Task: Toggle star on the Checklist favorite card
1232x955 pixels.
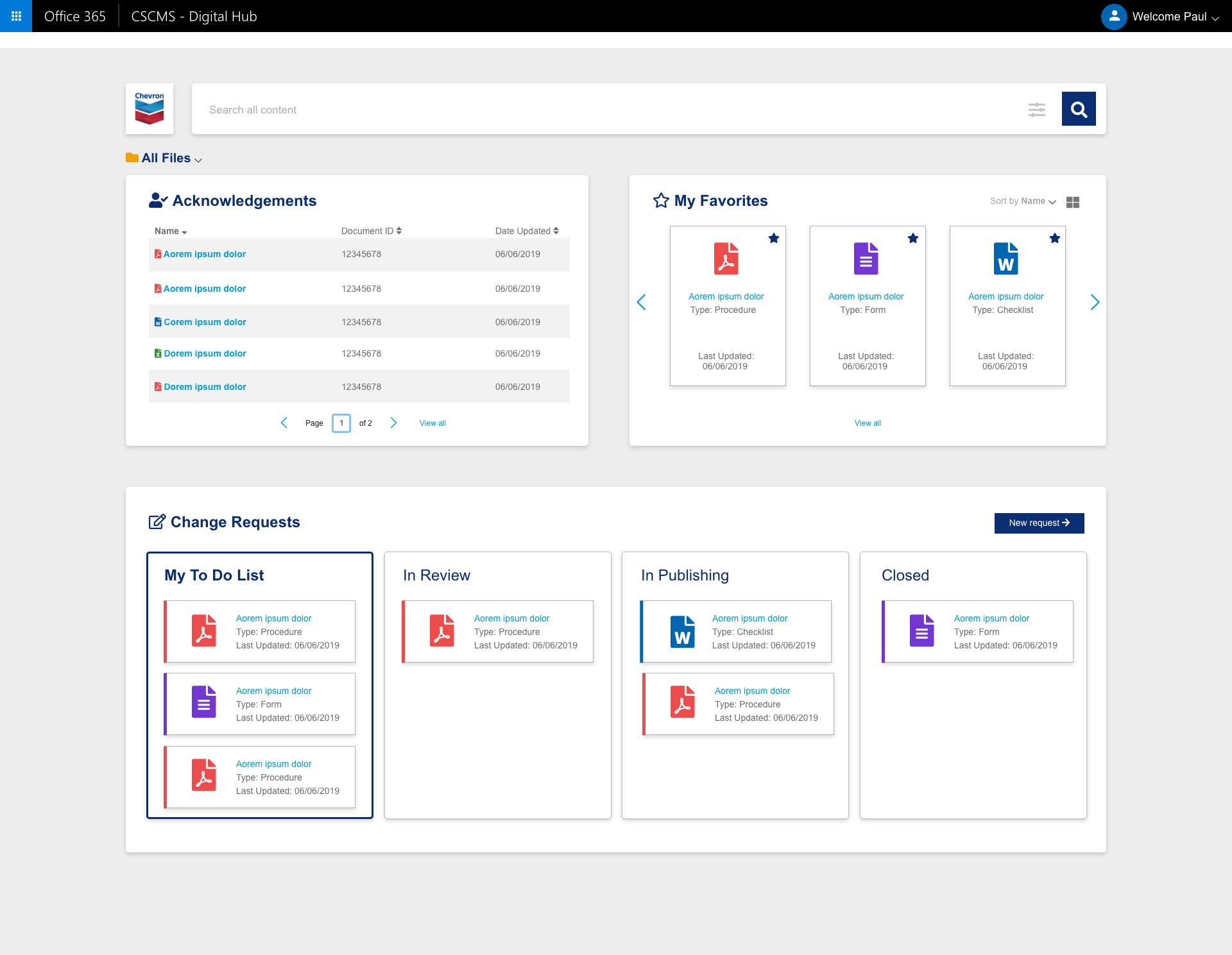Action: (x=1054, y=239)
